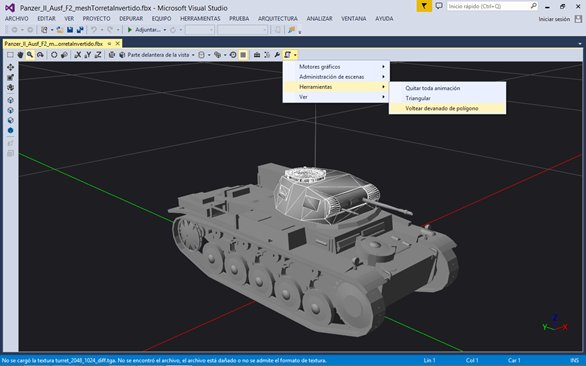Image resolution: width=586 pixels, height=366 pixels.
Task: Expand the Ver submenu in Advanced menu
Action: tap(336, 97)
